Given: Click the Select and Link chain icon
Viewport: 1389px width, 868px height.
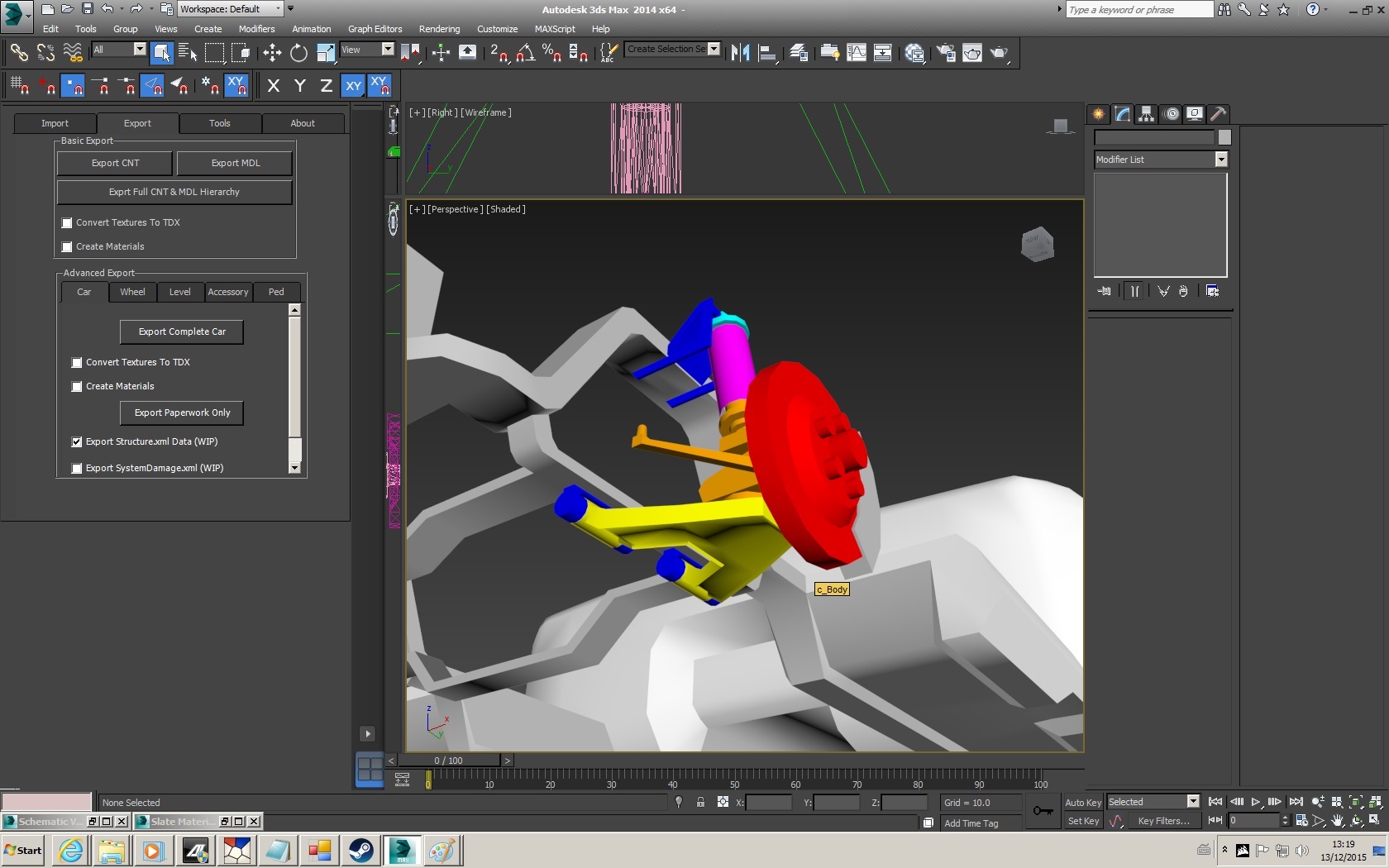Looking at the screenshot, I should coord(18,53).
